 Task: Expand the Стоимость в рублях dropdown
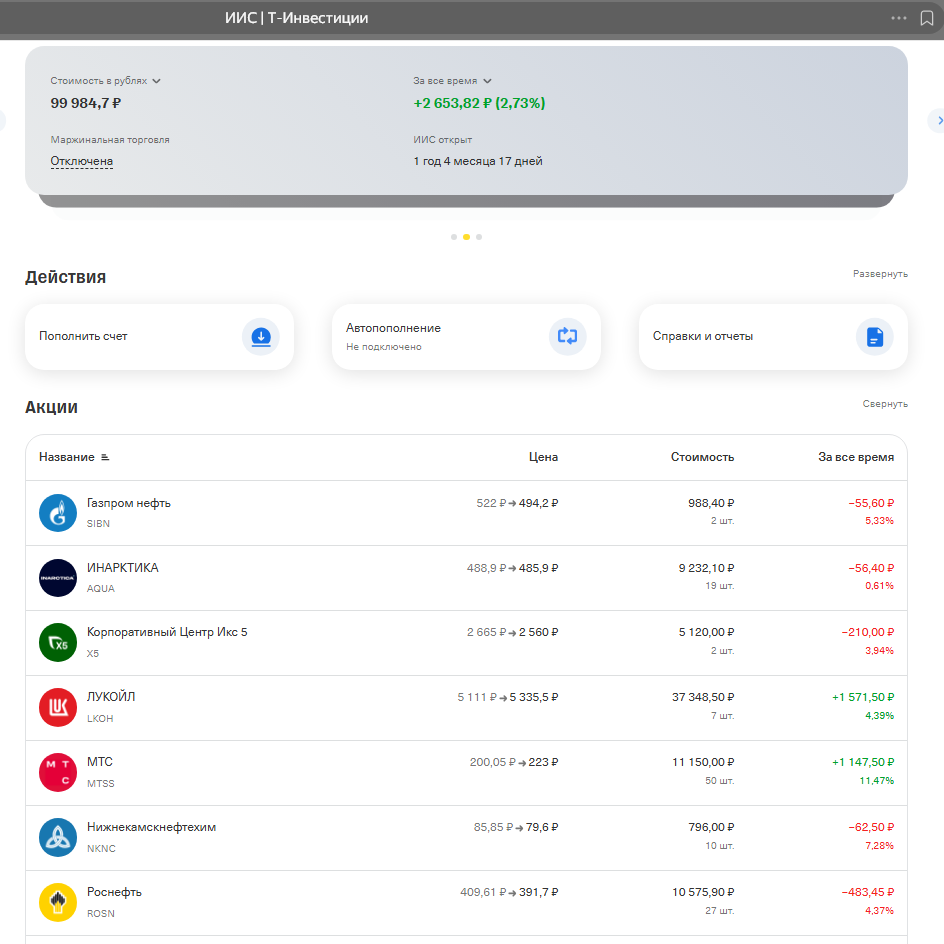(x=105, y=81)
